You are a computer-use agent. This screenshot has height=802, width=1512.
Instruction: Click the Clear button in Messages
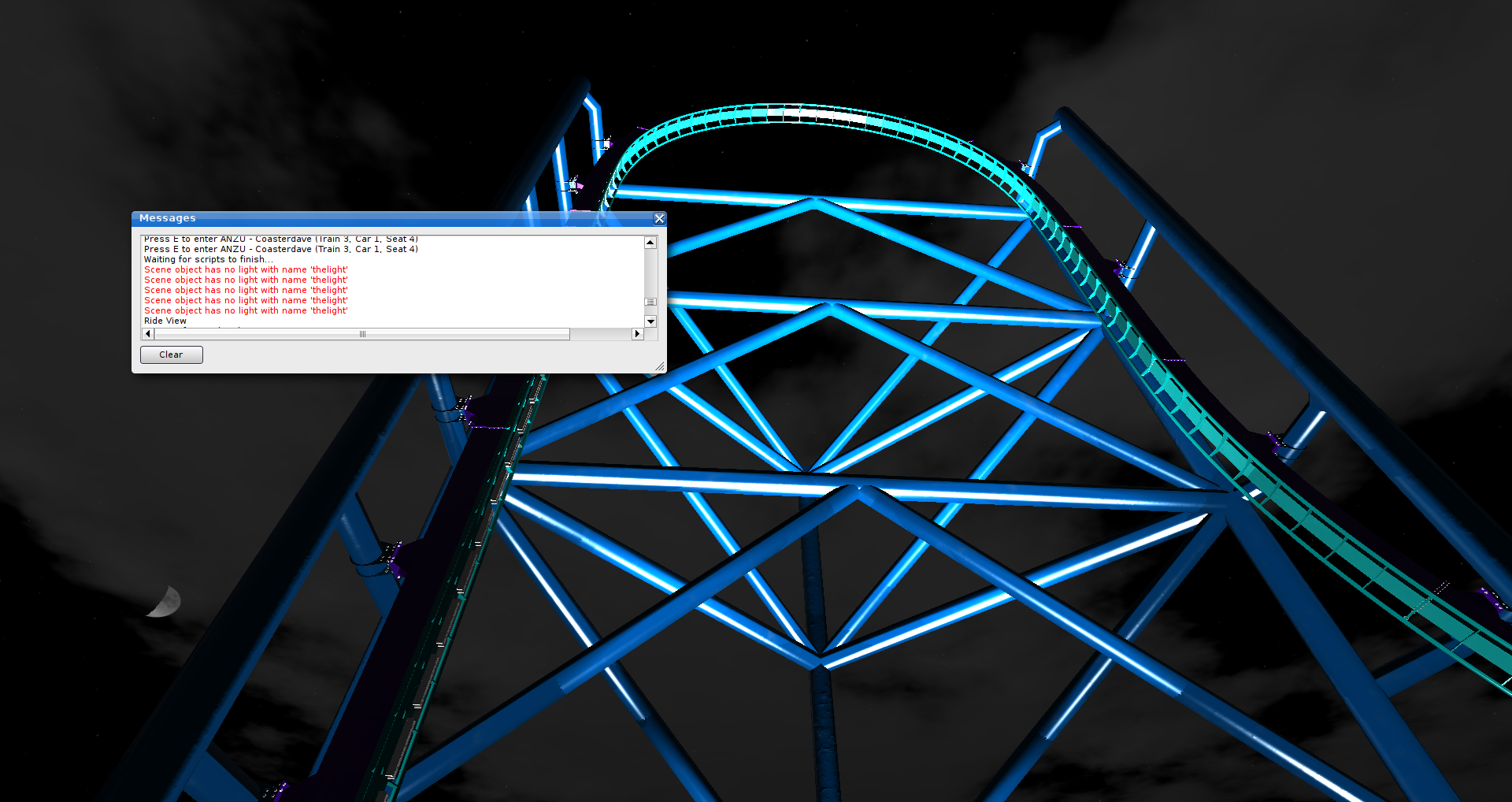point(171,355)
